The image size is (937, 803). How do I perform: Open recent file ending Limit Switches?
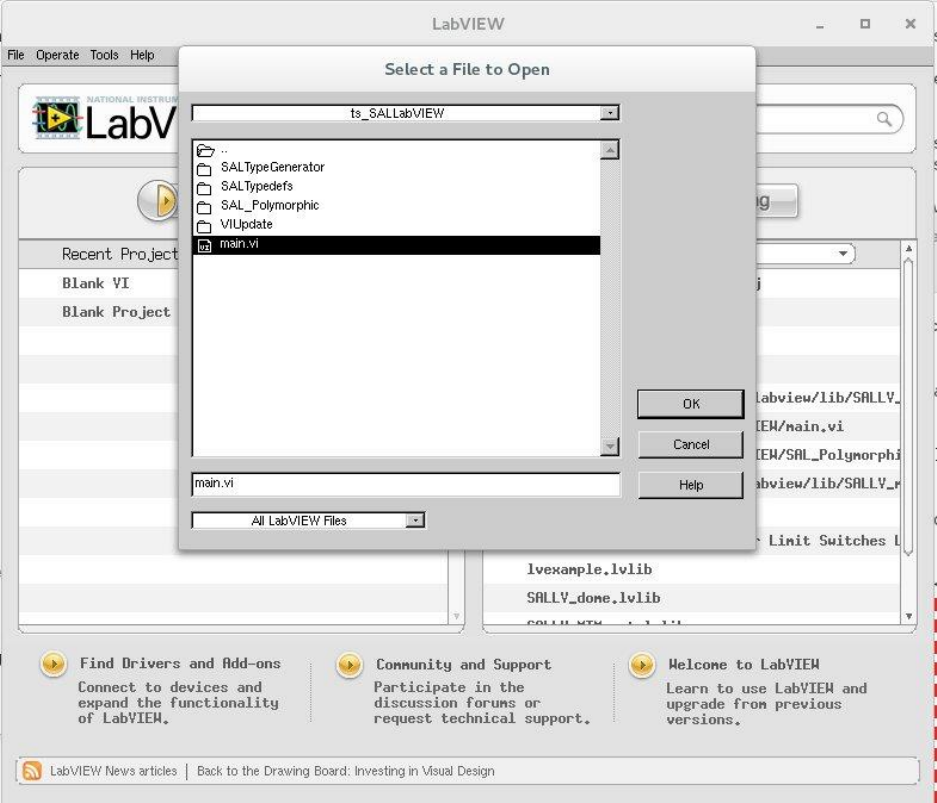(x=827, y=541)
